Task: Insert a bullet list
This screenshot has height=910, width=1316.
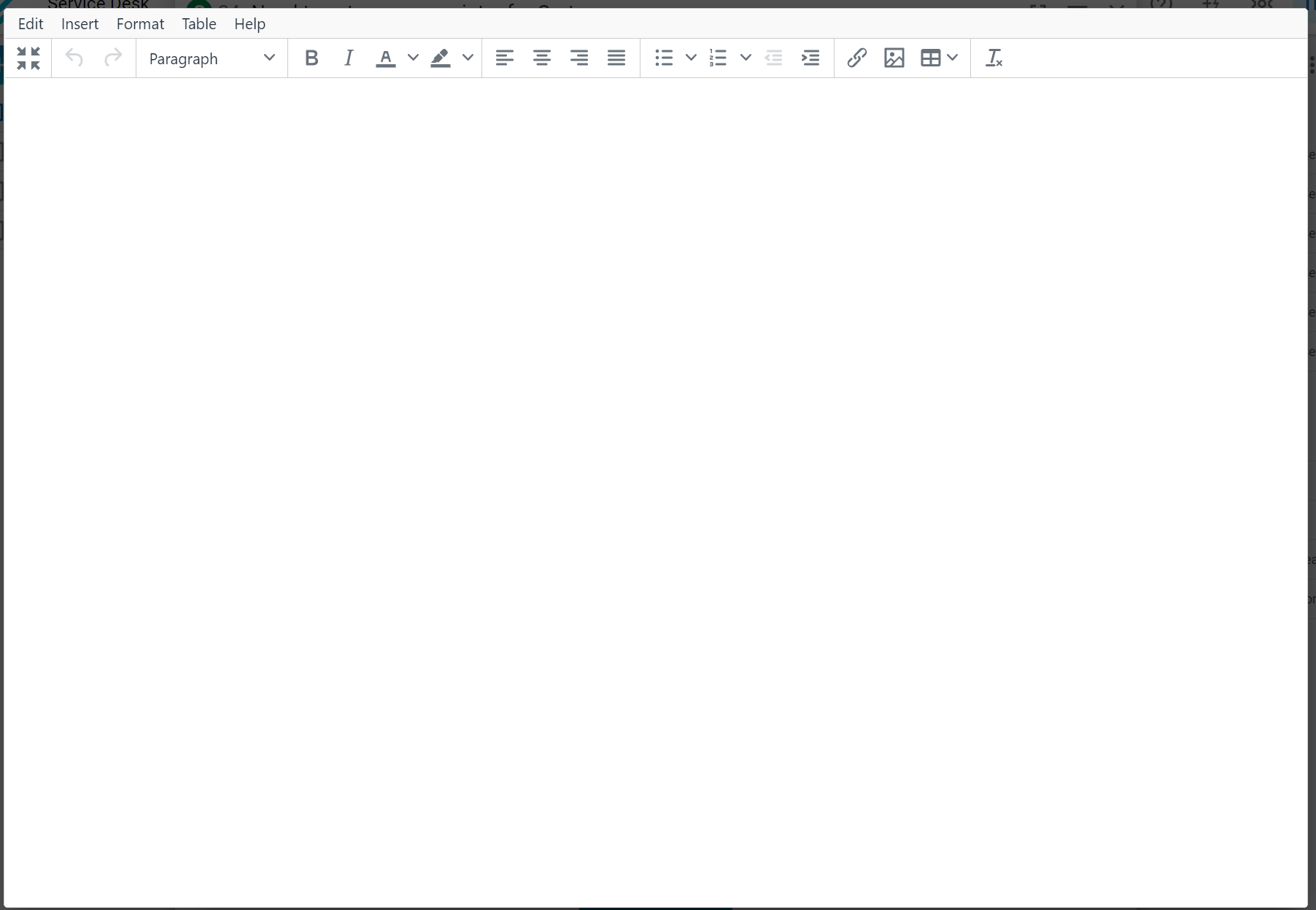Action: click(664, 58)
